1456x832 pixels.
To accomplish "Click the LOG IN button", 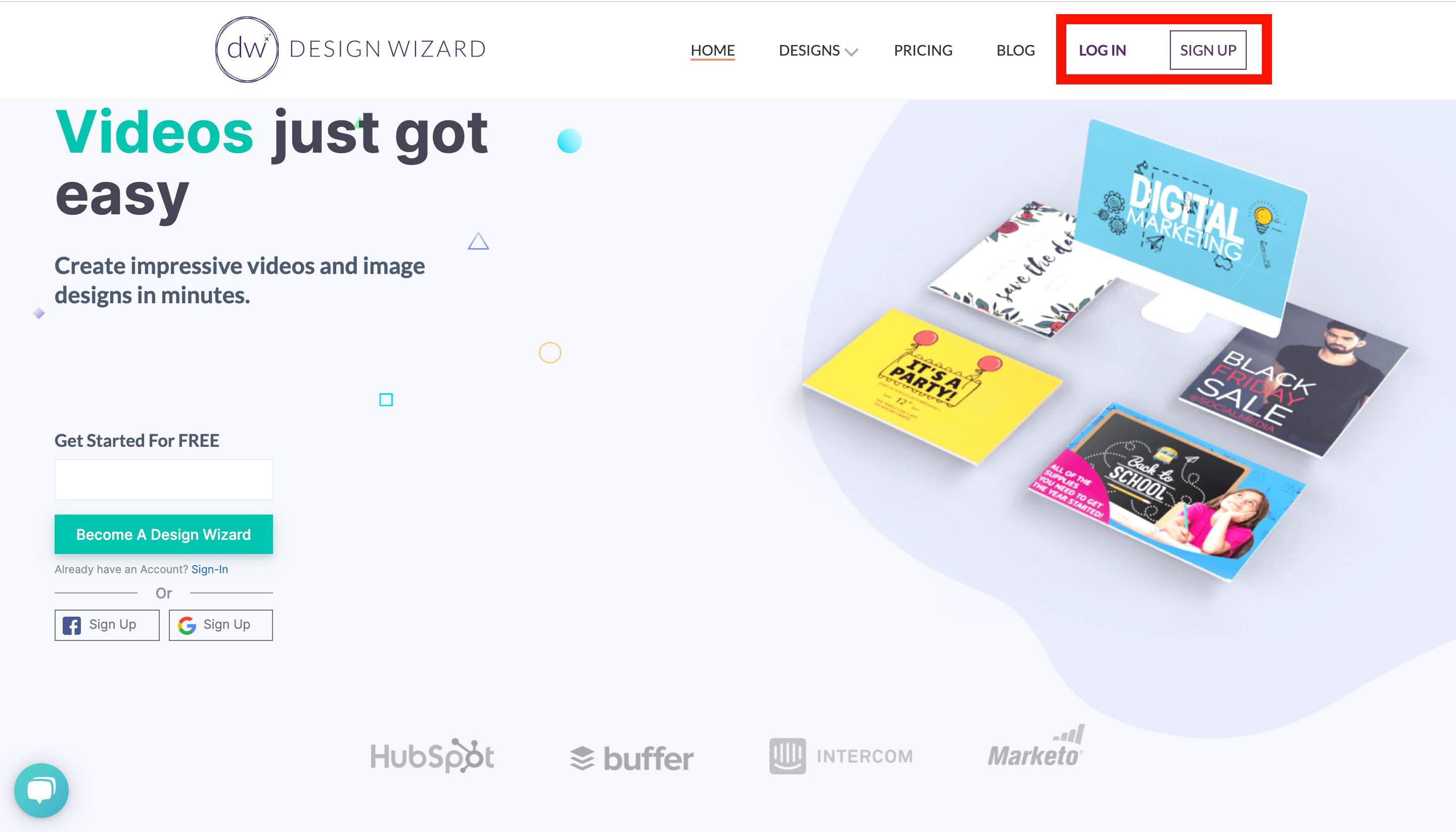I will [1102, 48].
